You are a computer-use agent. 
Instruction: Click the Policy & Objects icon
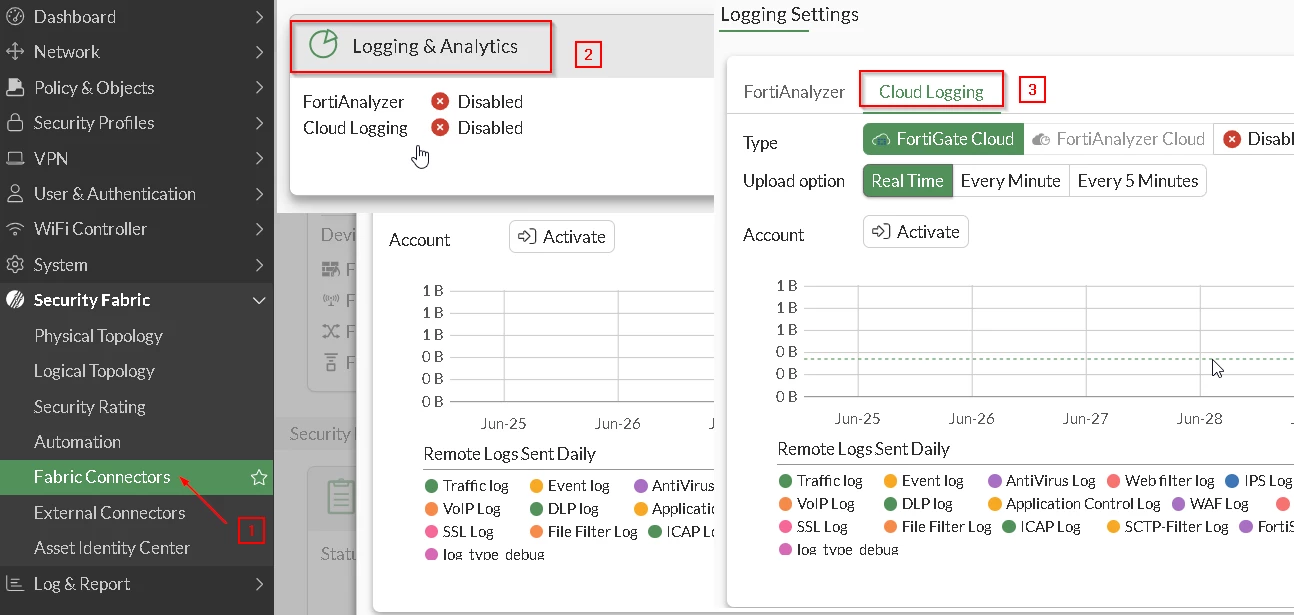click(15, 87)
